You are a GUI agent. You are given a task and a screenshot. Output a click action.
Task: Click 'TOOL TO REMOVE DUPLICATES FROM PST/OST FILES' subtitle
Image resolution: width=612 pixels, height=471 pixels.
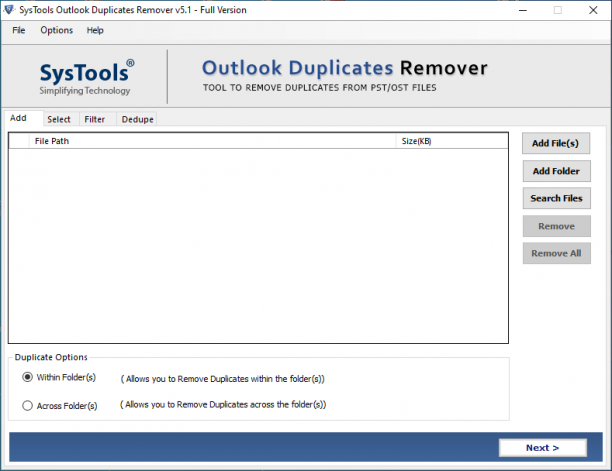click(x=319, y=88)
